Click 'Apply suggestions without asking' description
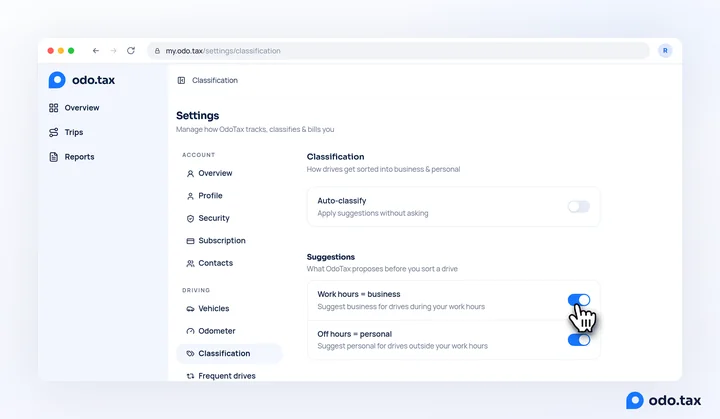 pos(373,213)
